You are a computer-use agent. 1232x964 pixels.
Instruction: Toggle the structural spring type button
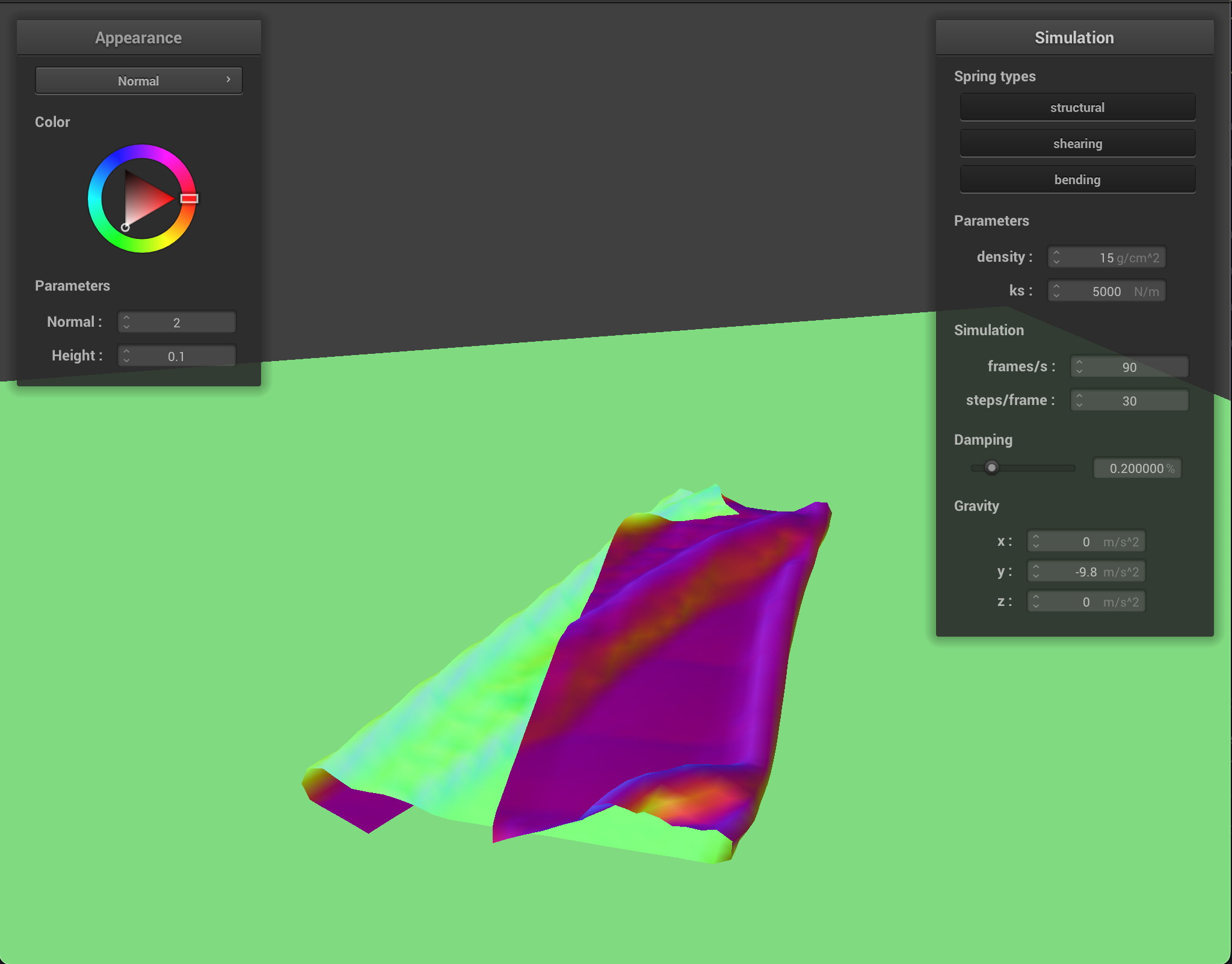click(1077, 108)
